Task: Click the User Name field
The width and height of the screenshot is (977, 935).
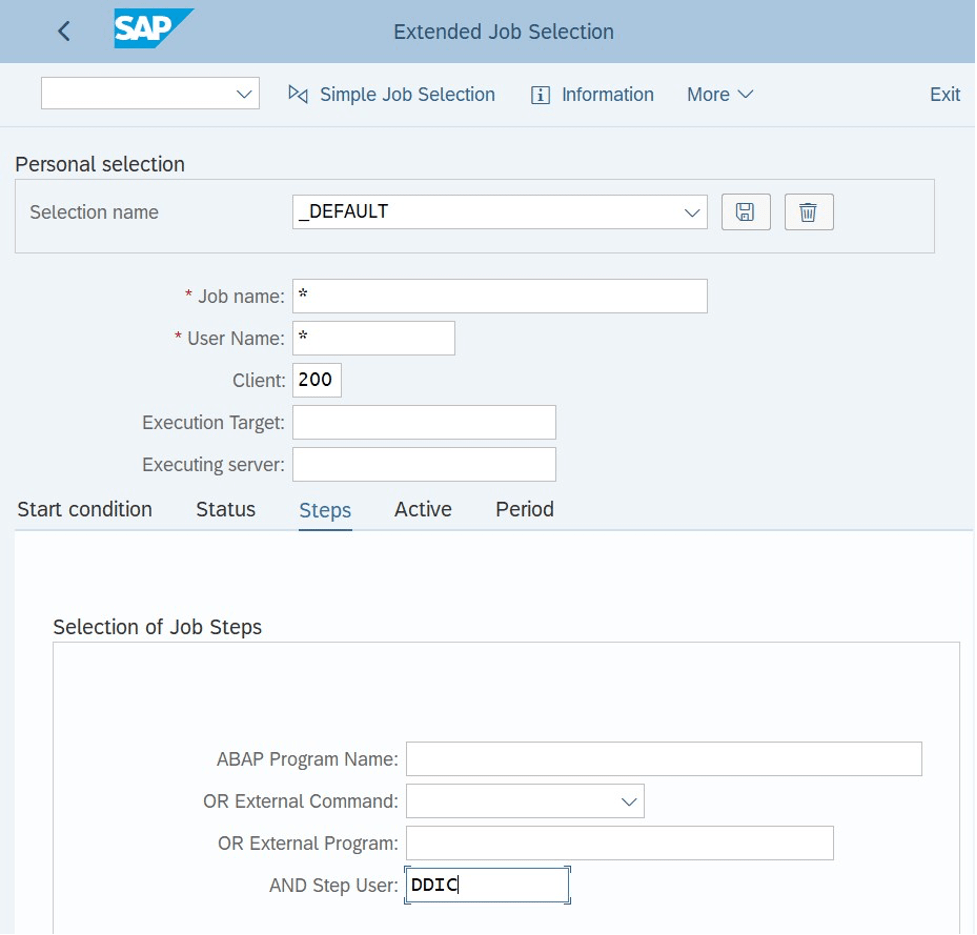Action: coord(373,337)
